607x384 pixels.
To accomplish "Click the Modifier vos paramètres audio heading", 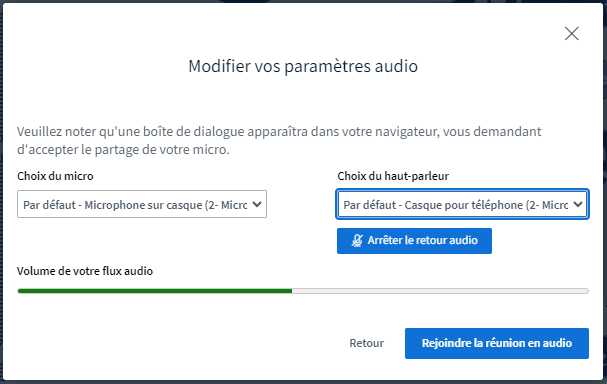I will click(303, 66).
